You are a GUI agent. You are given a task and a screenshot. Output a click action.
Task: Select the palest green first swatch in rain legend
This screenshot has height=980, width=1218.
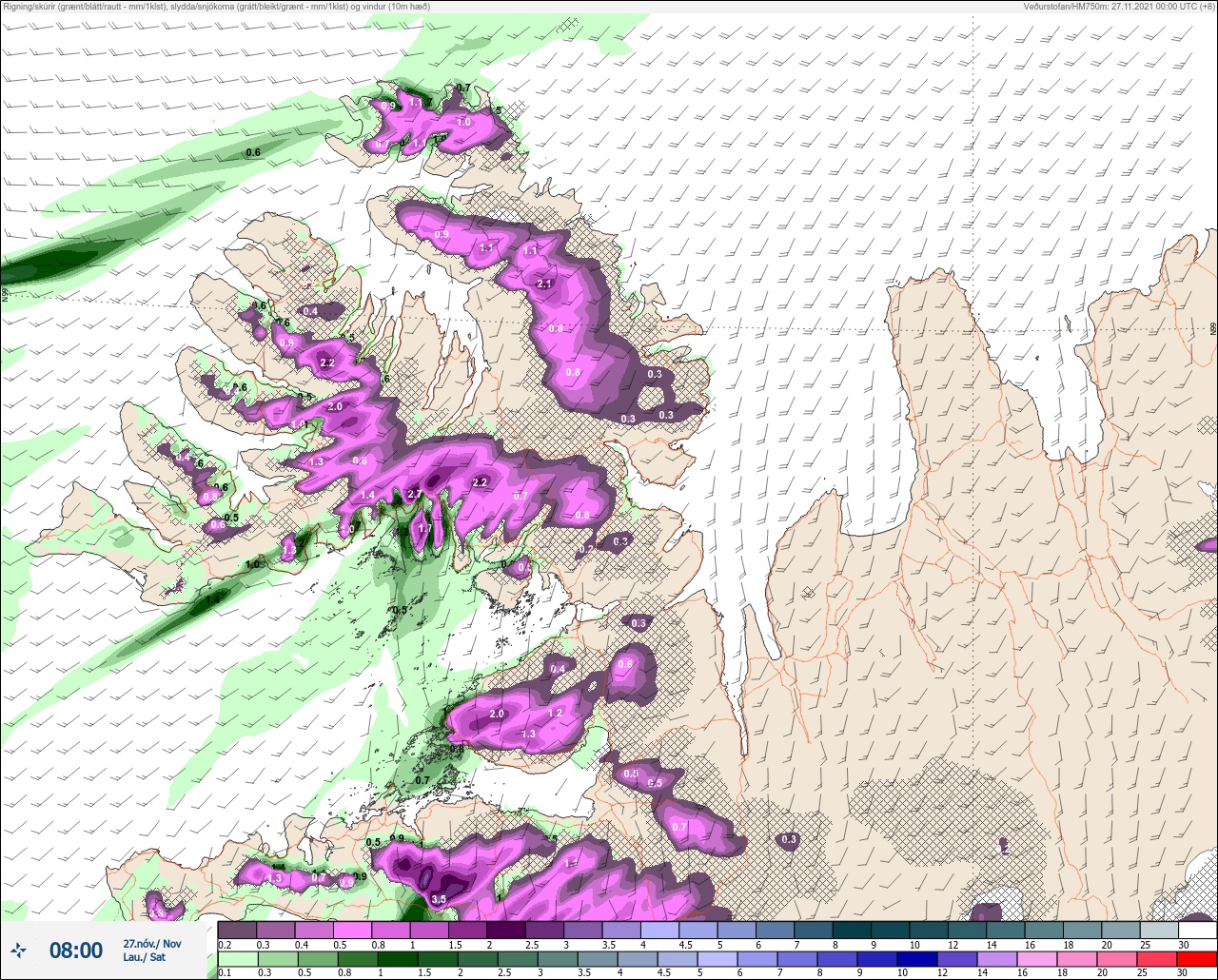(236, 957)
